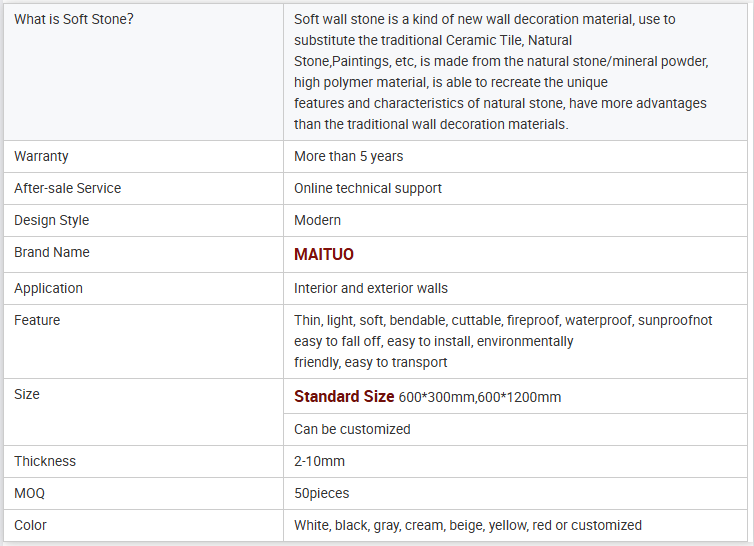Click 'More than 5 years' value

click(348, 156)
